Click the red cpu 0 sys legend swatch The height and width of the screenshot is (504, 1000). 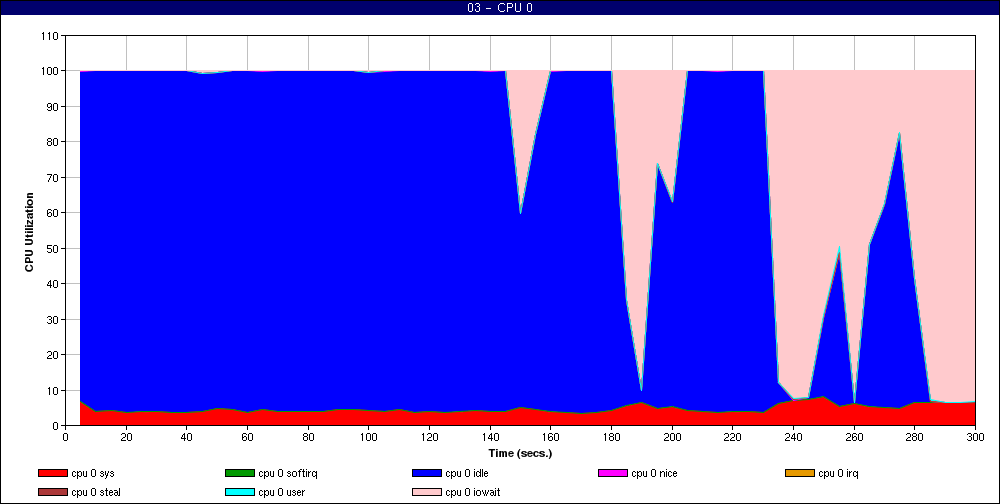tap(52, 473)
